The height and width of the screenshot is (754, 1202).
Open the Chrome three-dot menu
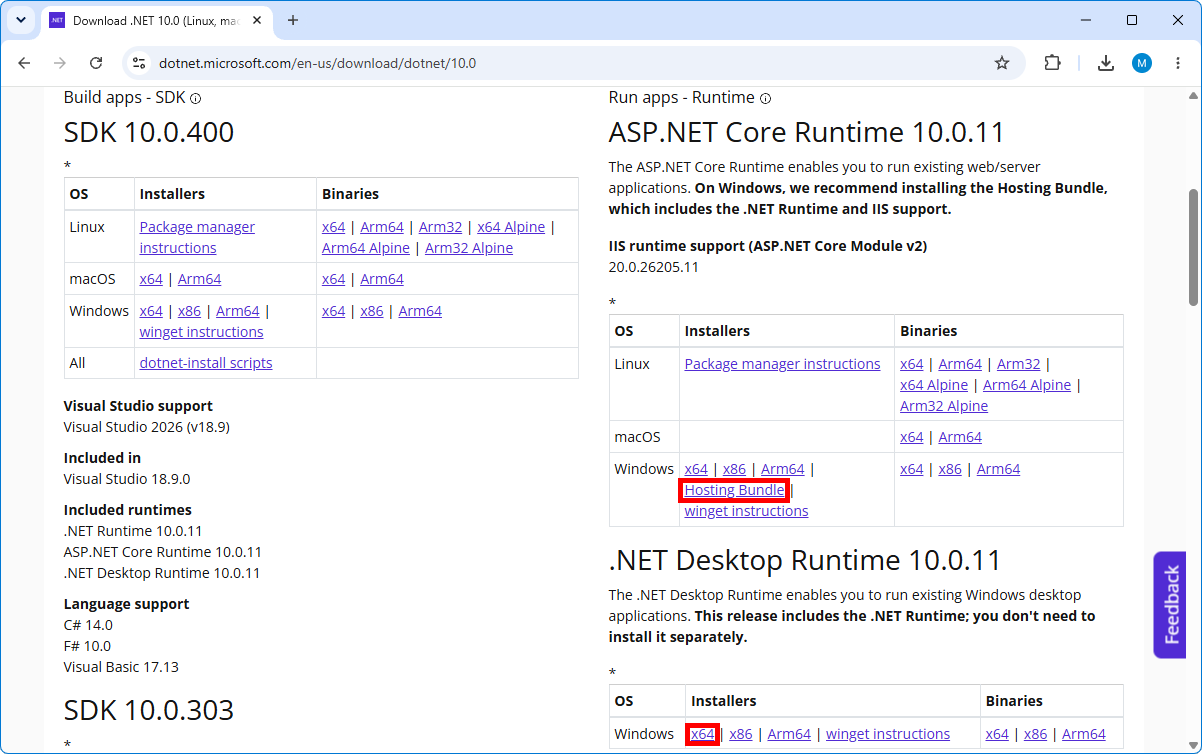pos(1177,63)
